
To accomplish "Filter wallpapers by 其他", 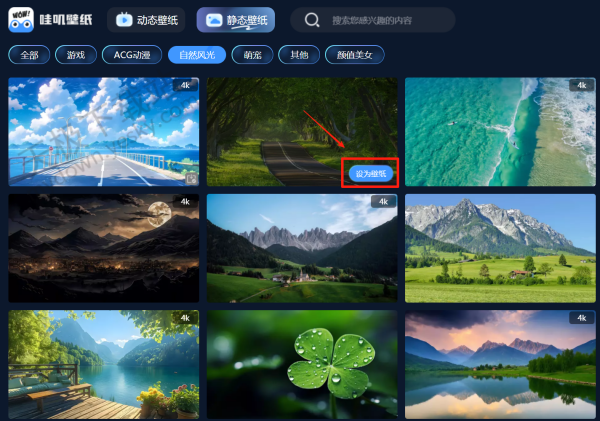I will pyautogui.click(x=299, y=55).
